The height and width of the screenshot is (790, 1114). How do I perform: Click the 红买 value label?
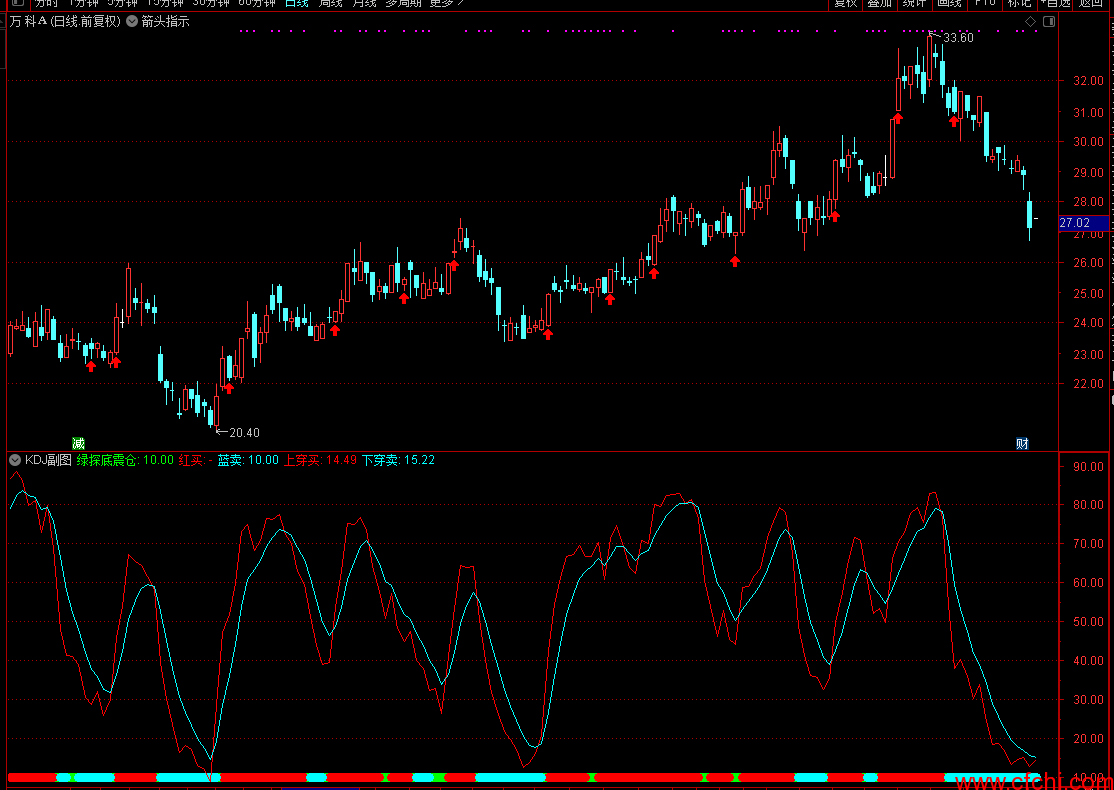coord(196,460)
